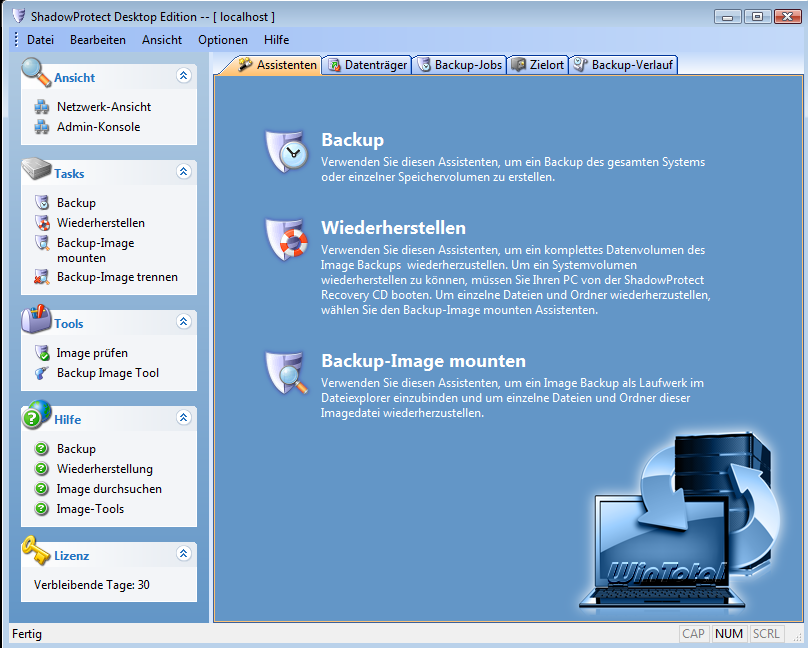Click the golden key icon in Lizenz header
808x648 pixels.
36,551
